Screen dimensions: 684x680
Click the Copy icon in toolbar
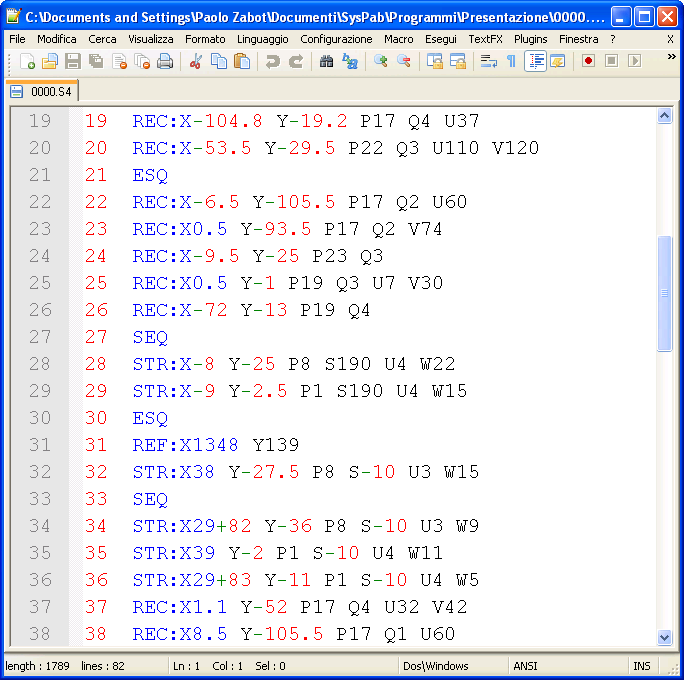[219, 61]
